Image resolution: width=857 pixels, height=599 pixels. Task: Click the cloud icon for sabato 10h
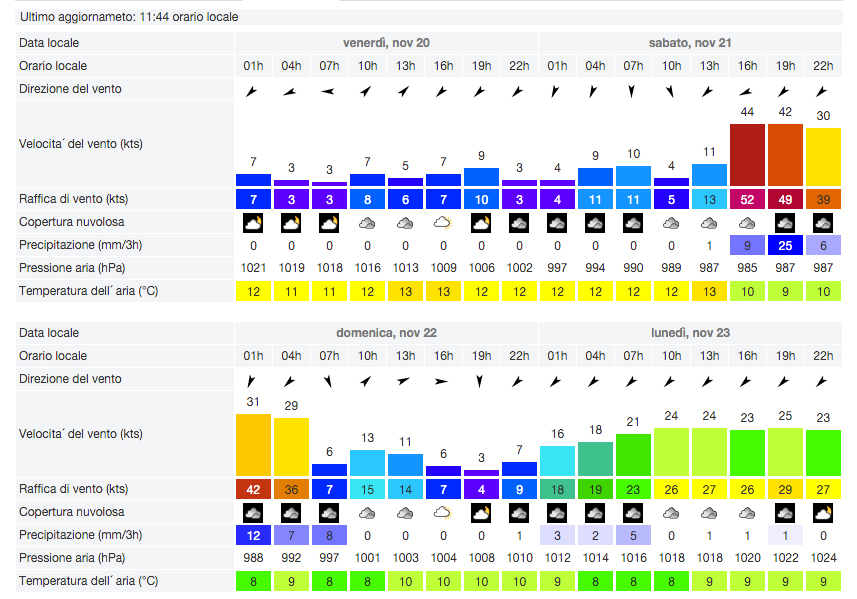pyautogui.click(x=671, y=223)
